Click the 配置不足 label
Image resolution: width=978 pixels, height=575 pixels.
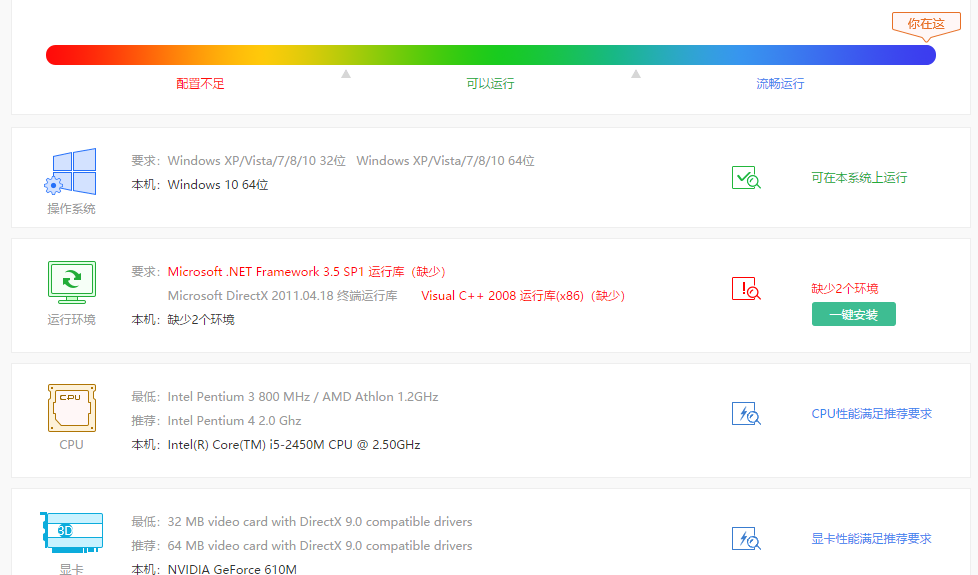click(200, 84)
